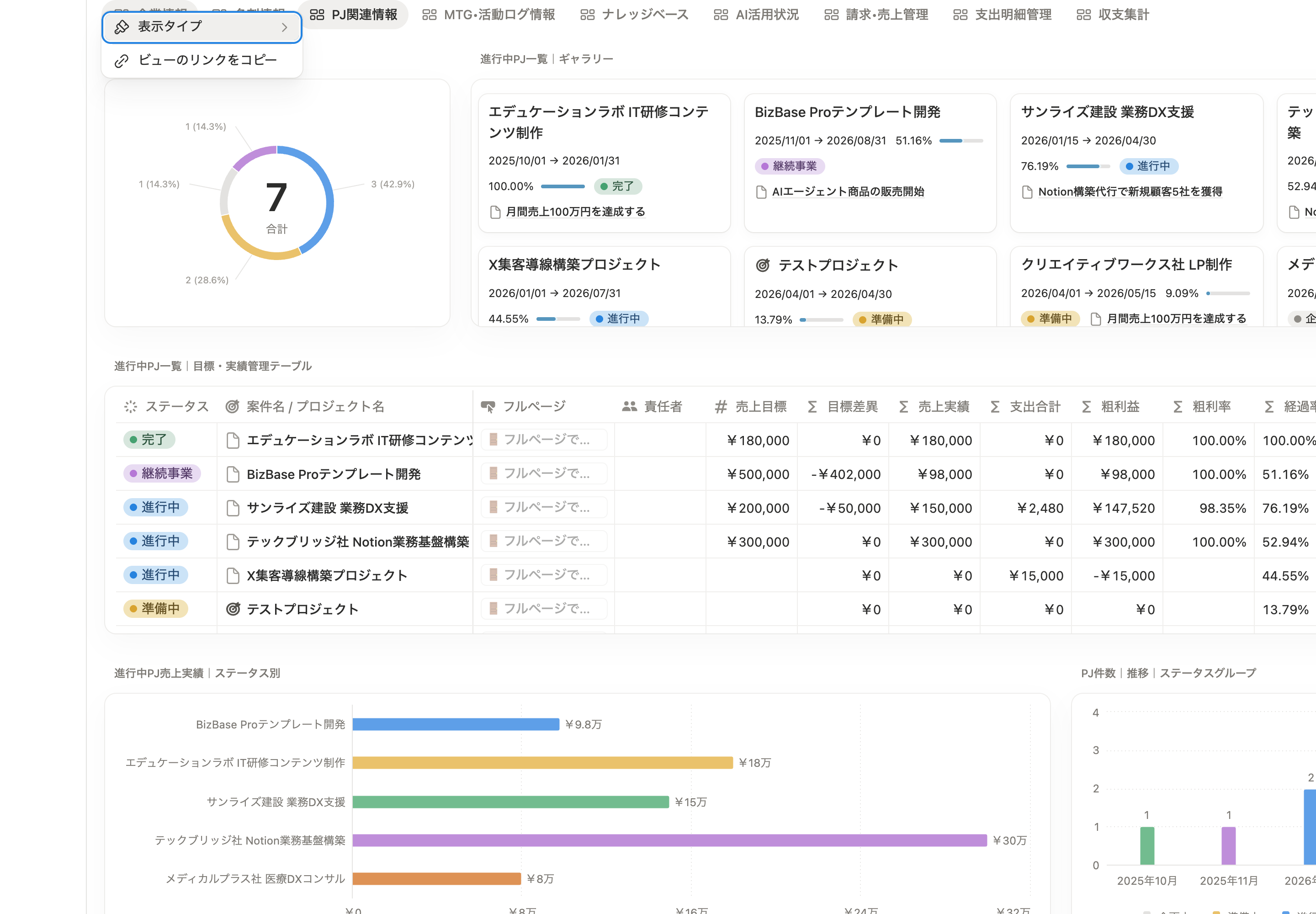Click the 継続事業 status tag in table
1316x914 pixels.
161,473
